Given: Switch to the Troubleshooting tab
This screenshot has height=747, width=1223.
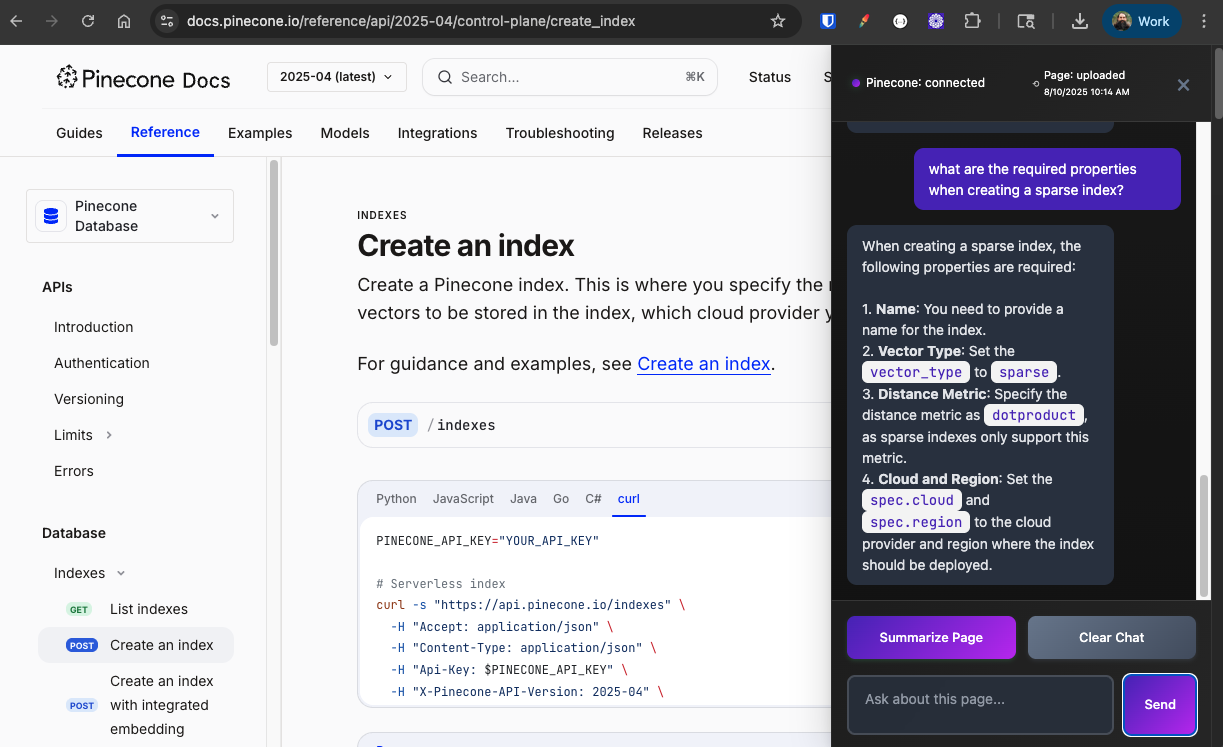Looking at the screenshot, I should [x=560, y=133].
